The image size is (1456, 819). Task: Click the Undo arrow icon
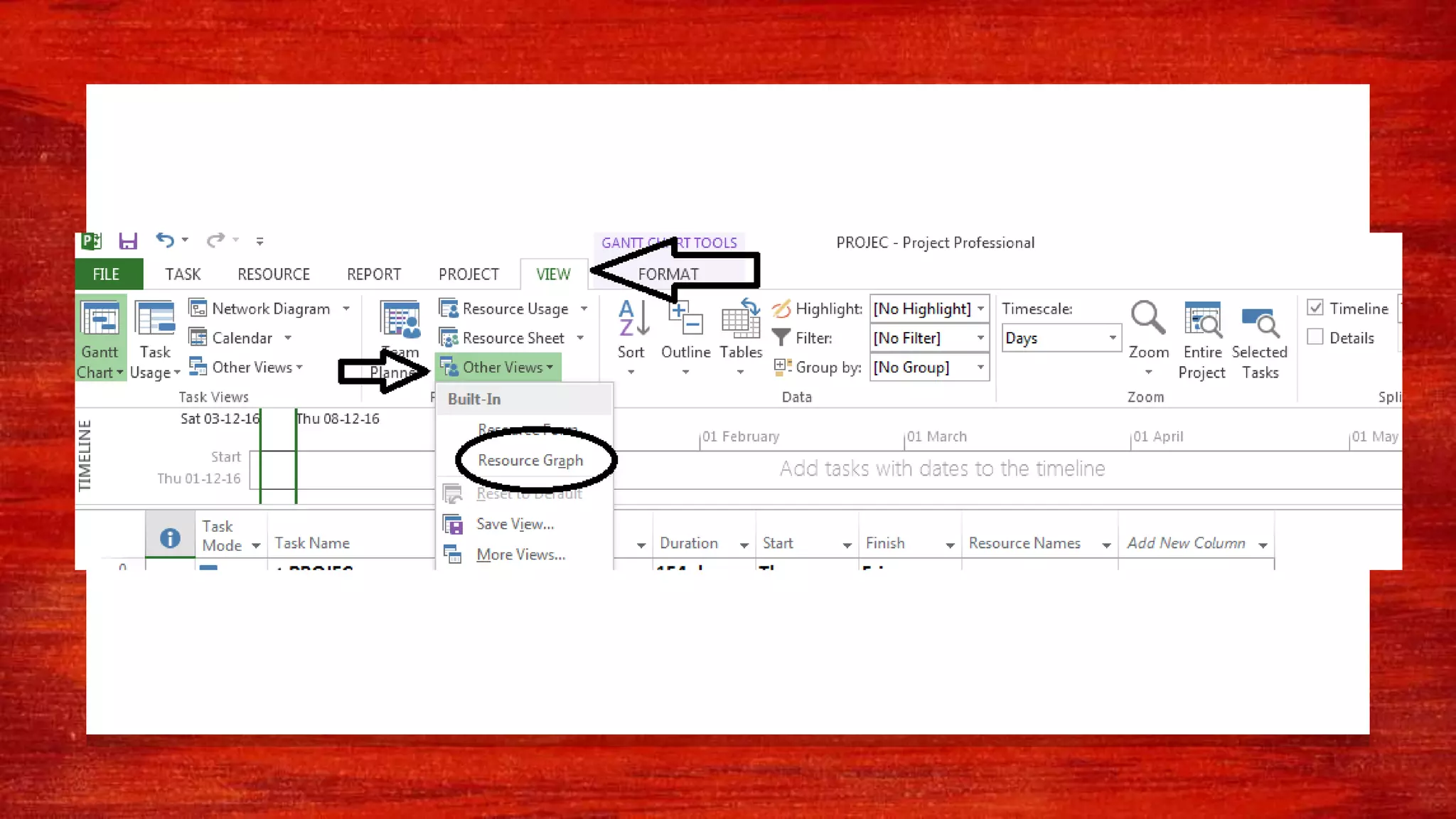click(165, 240)
